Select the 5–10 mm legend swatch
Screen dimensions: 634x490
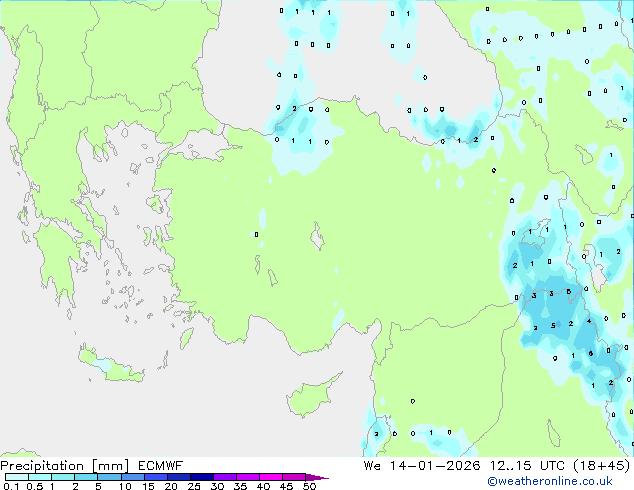coord(109,477)
